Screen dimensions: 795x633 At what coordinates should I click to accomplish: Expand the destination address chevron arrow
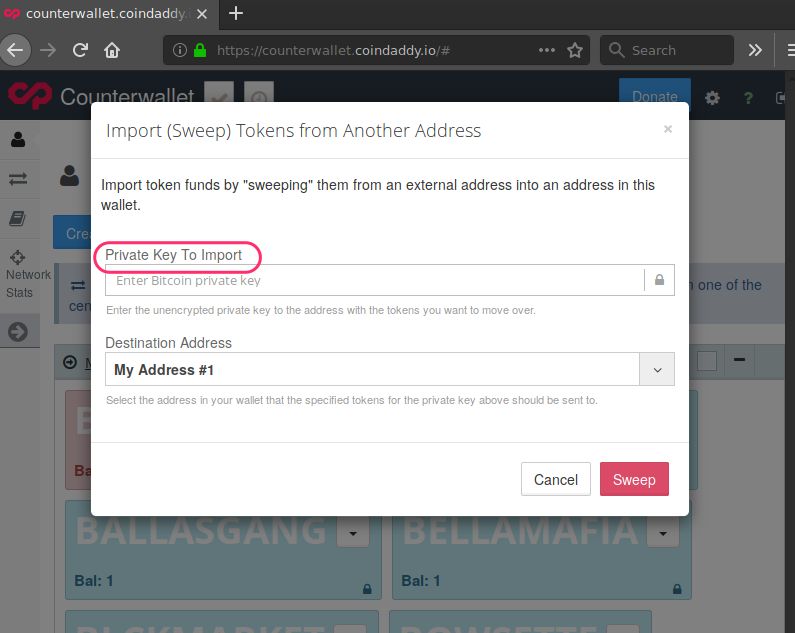tap(657, 370)
